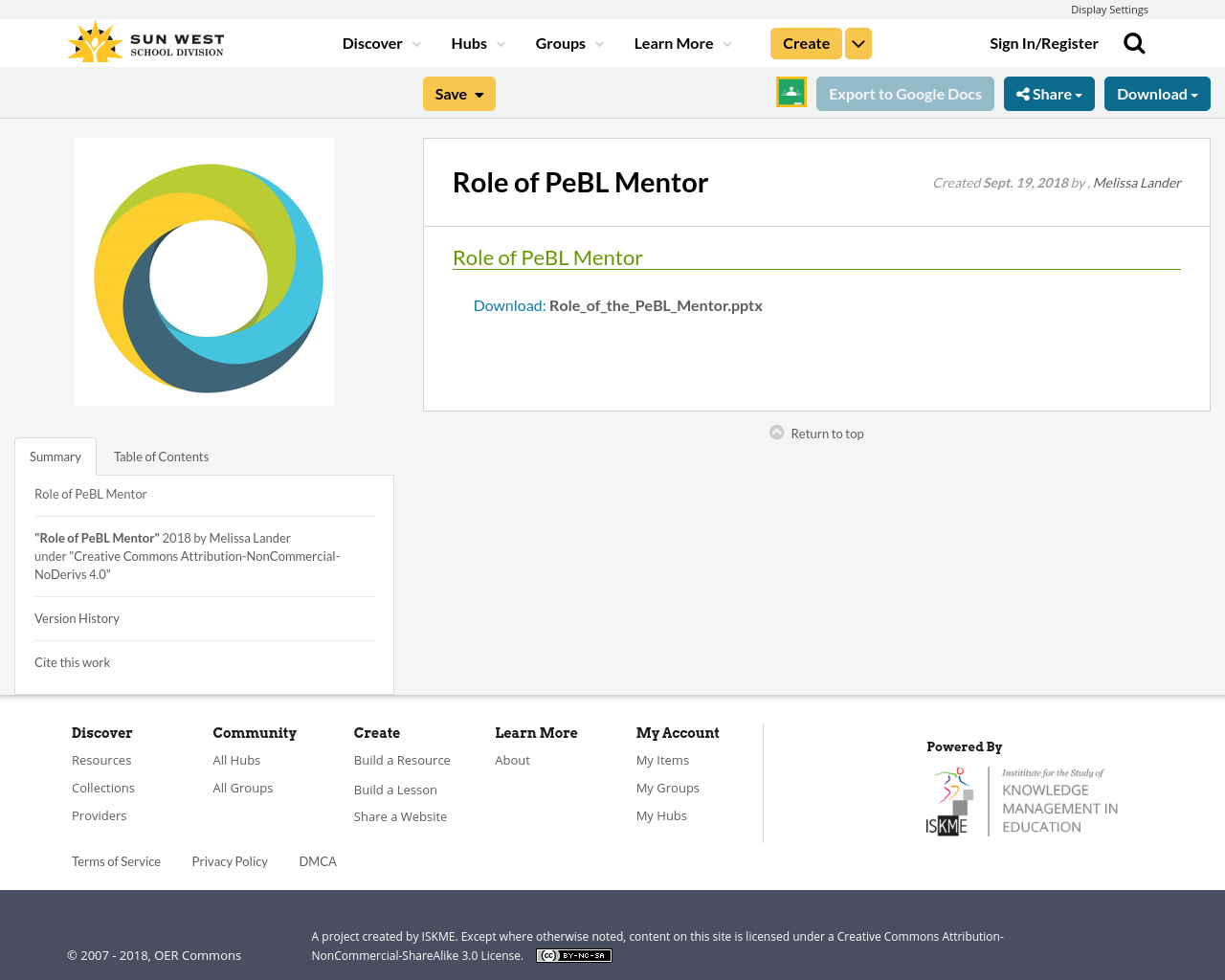Image resolution: width=1225 pixels, height=980 pixels.
Task: Open Version History in the summary panel
Action: click(77, 617)
